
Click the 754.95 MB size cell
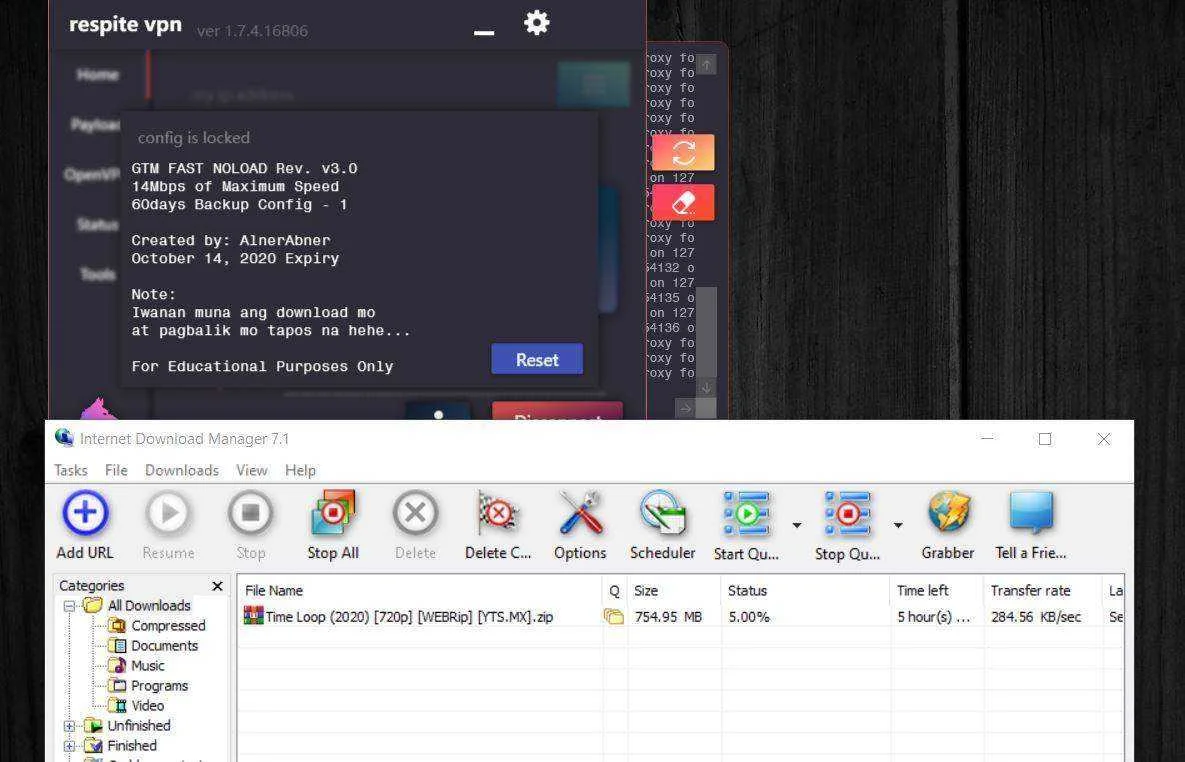[668, 617]
